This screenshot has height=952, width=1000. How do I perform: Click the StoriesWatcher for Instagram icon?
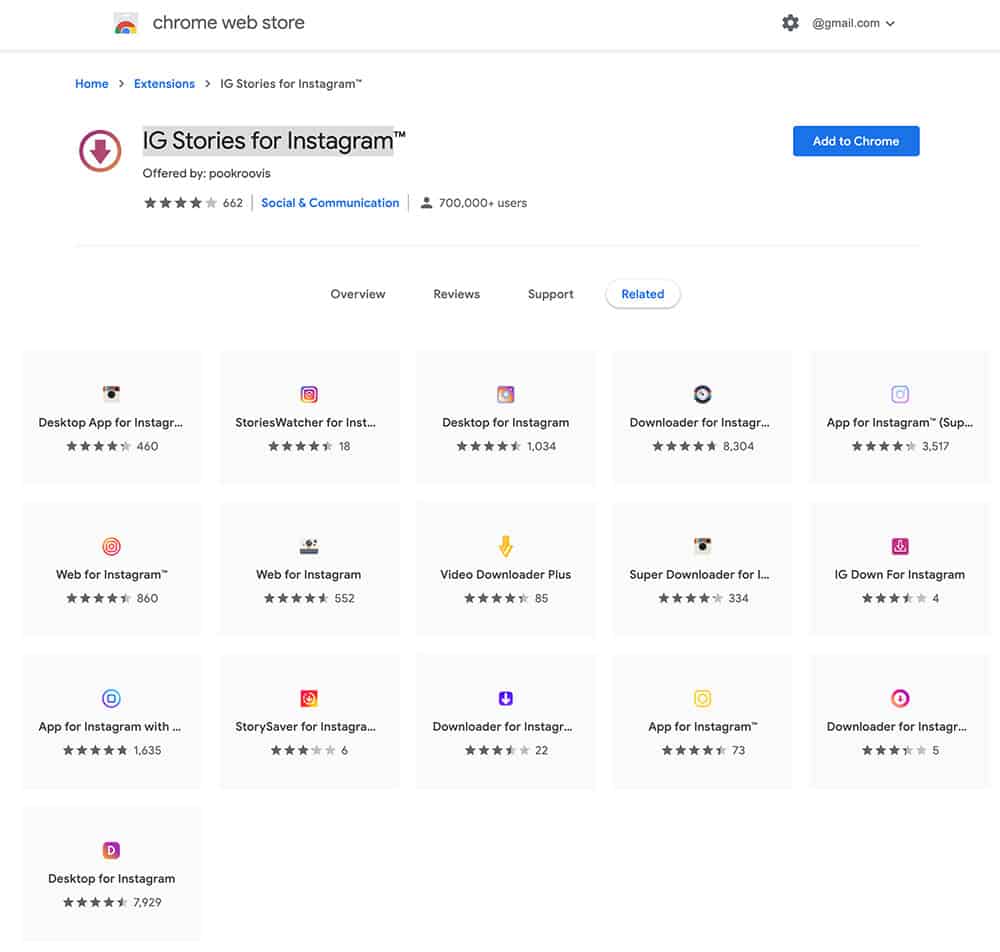click(309, 394)
